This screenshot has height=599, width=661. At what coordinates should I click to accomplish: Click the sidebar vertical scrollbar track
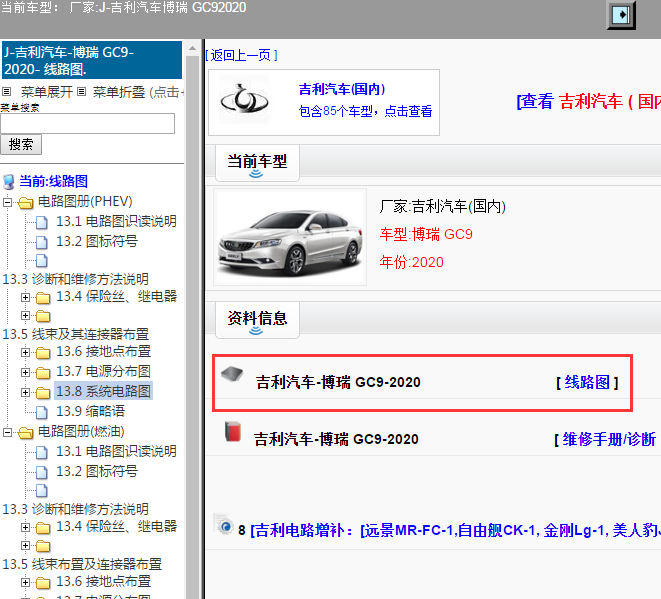pyautogui.click(x=192, y=327)
